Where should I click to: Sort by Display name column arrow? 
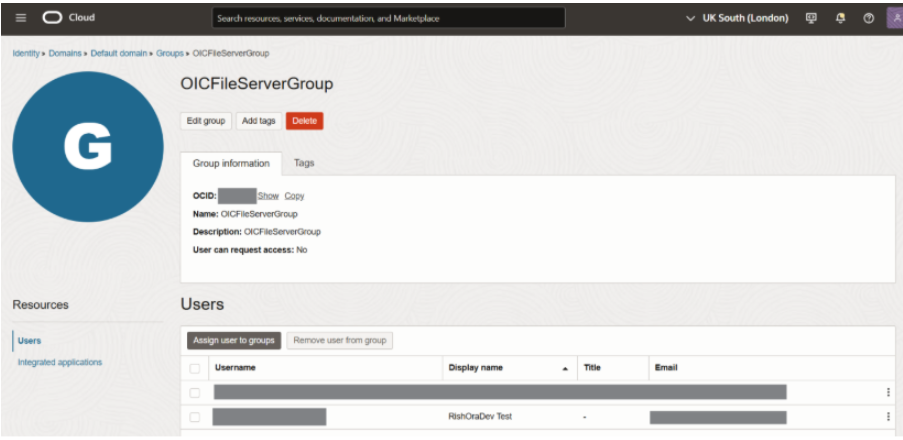point(566,369)
